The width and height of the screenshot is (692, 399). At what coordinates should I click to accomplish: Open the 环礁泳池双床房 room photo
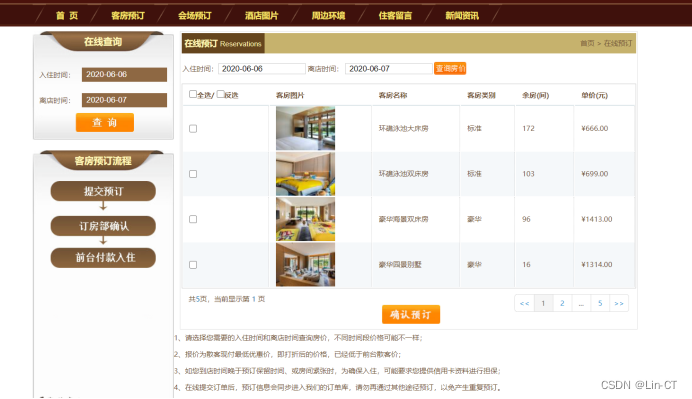pyautogui.click(x=305, y=174)
